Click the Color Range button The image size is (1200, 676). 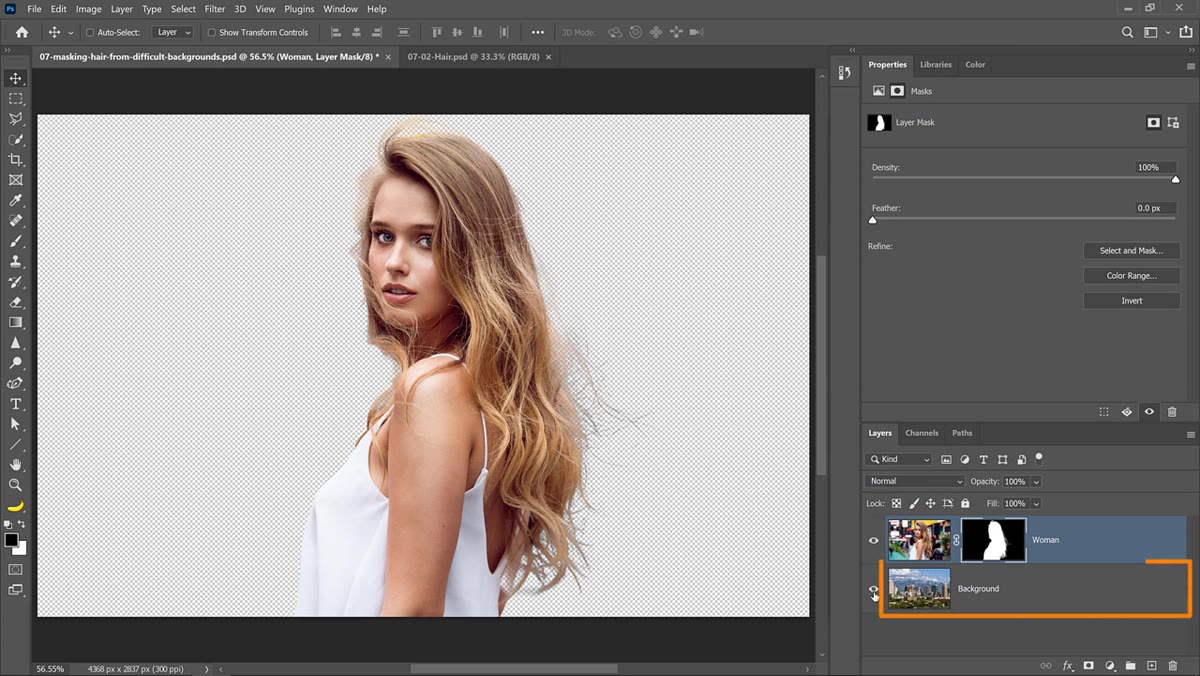tap(1131, 276)
